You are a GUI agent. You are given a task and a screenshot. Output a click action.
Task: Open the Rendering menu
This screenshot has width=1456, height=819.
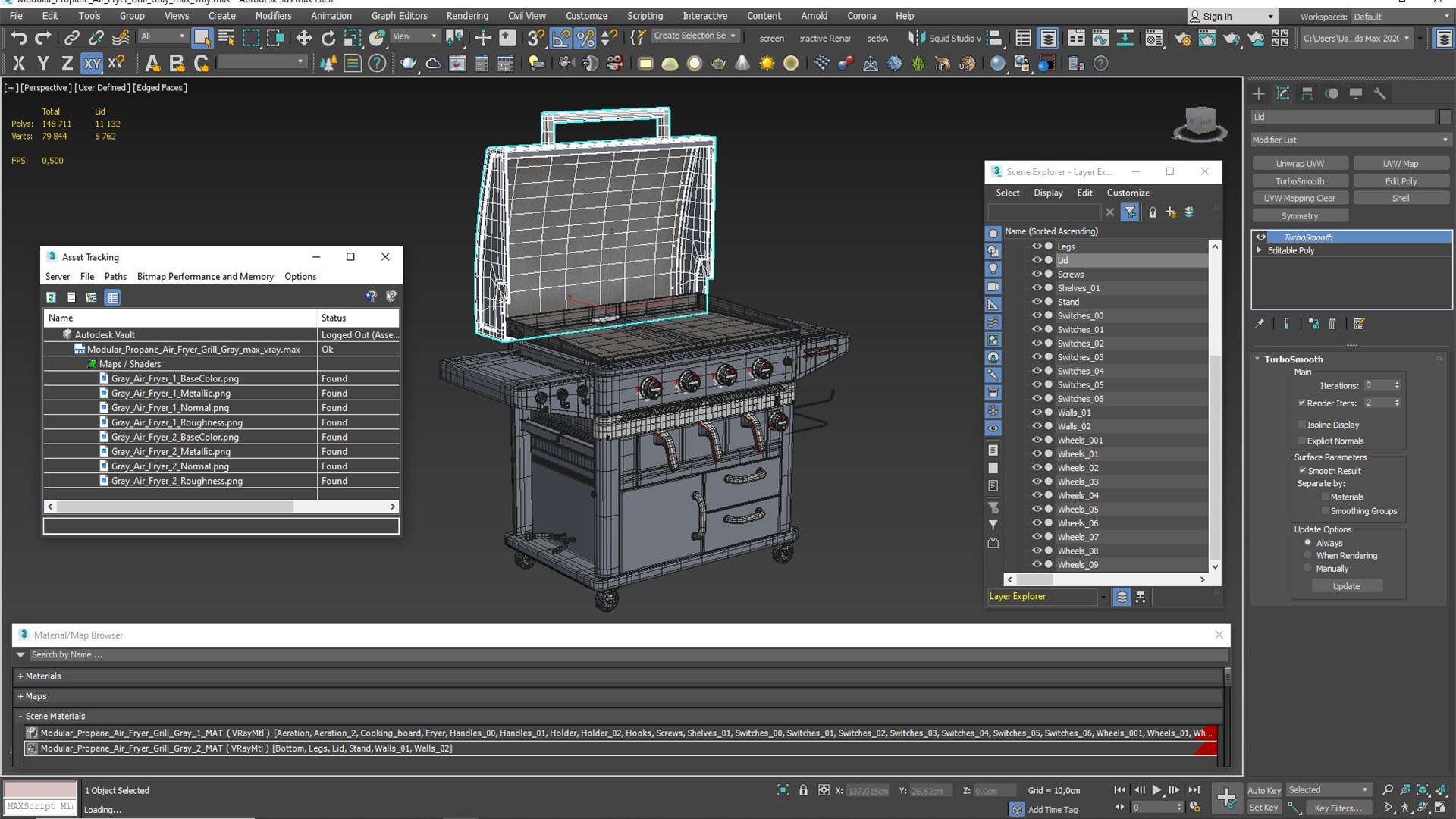[x=467, y=16]
